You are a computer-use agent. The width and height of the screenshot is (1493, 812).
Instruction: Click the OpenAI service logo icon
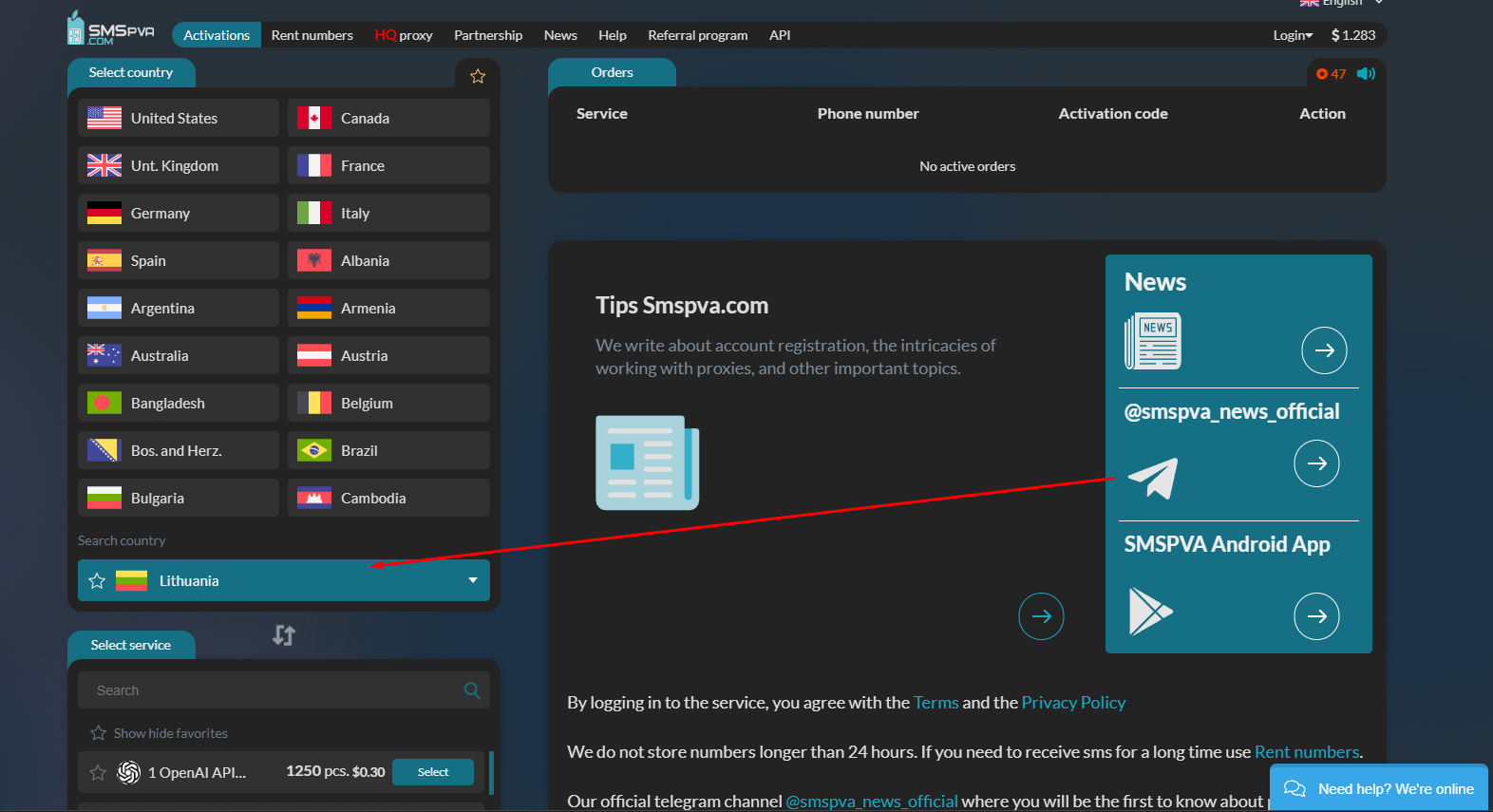128,772
